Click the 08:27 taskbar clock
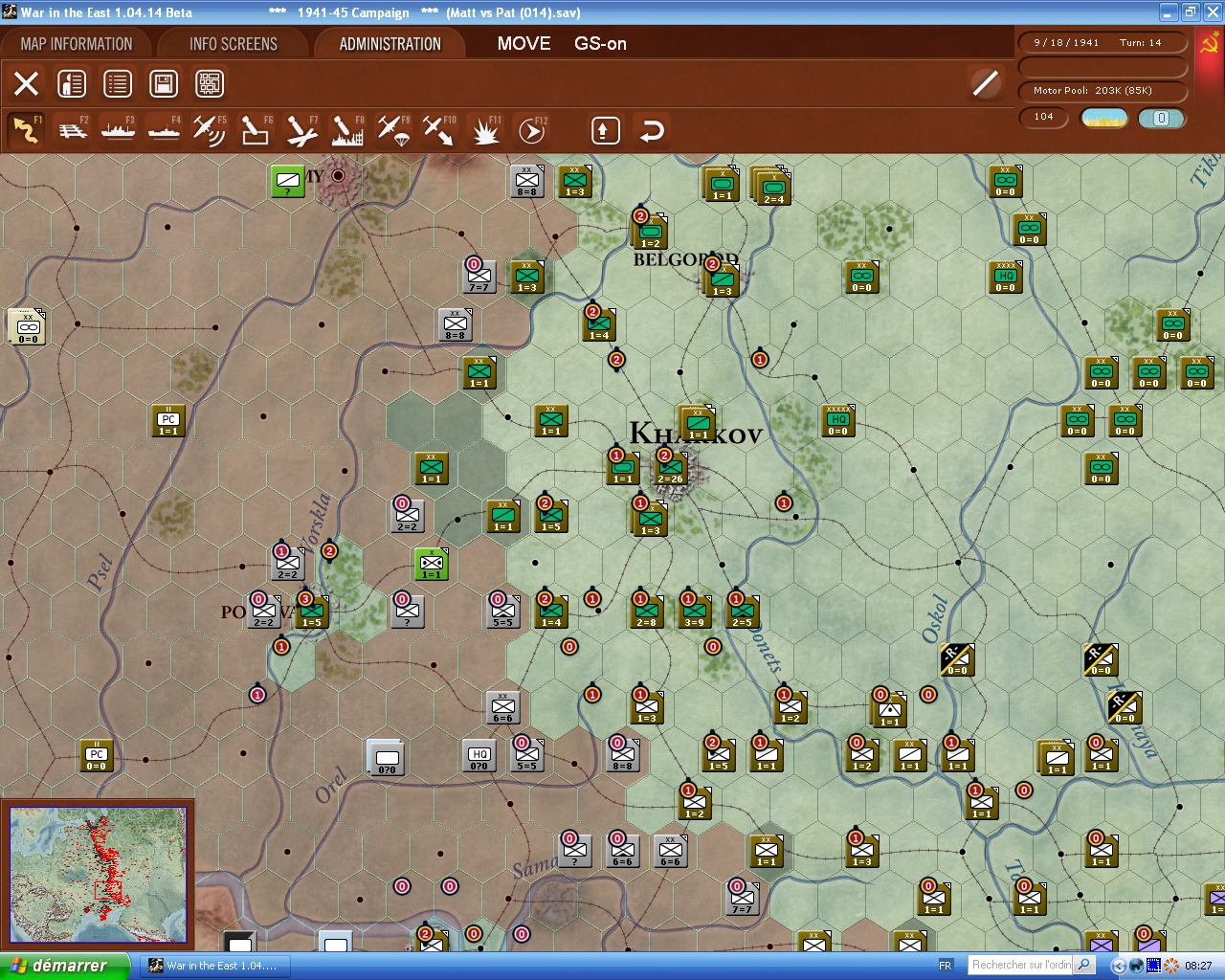The width and height of the screenshot is (1225, 980). (1198, 966)
